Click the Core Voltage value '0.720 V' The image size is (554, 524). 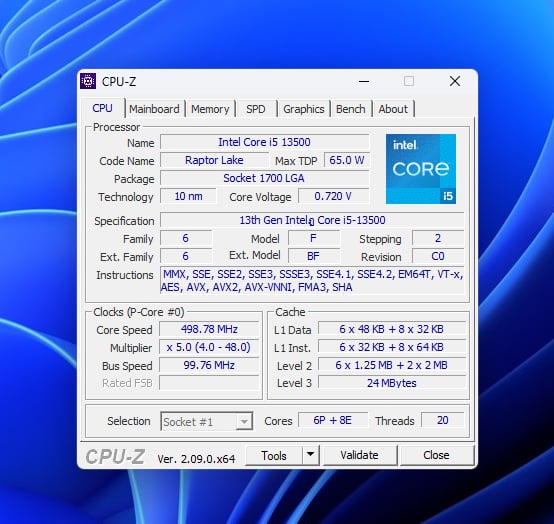coord(333,196)
